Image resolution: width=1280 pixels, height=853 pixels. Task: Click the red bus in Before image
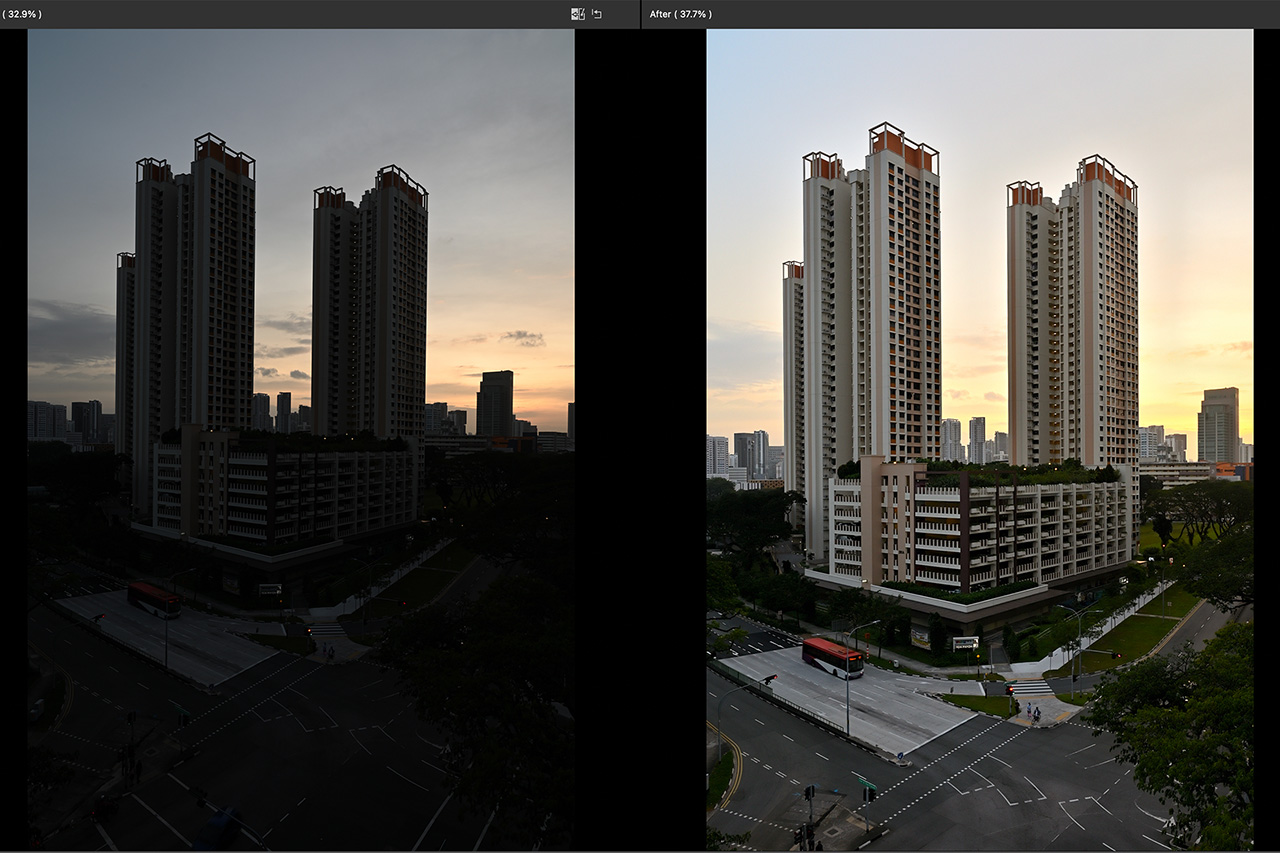153,599
